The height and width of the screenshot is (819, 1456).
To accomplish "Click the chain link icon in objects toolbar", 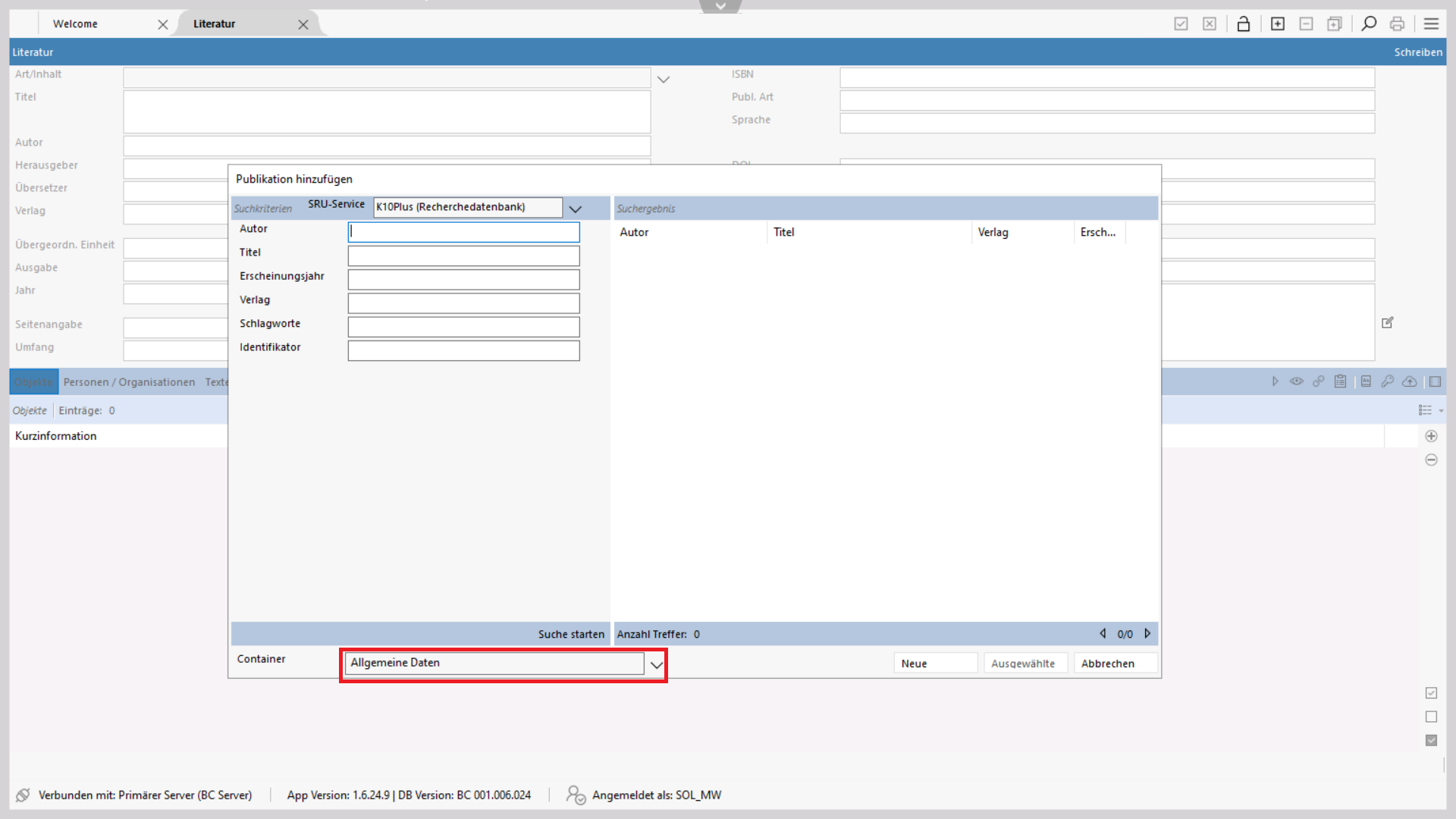I will (1319, 381).
